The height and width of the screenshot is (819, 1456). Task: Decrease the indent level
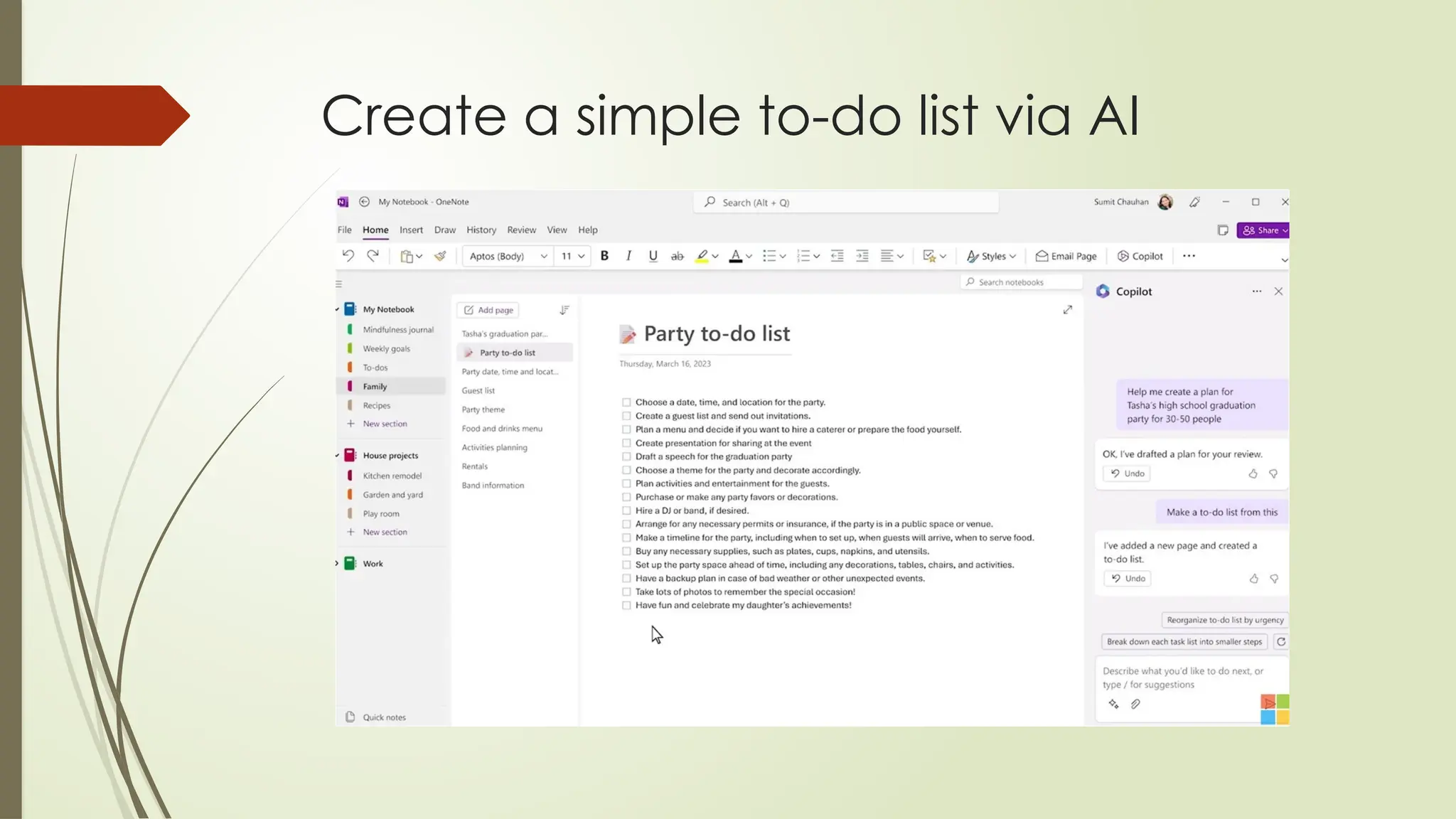click(837, 256)
